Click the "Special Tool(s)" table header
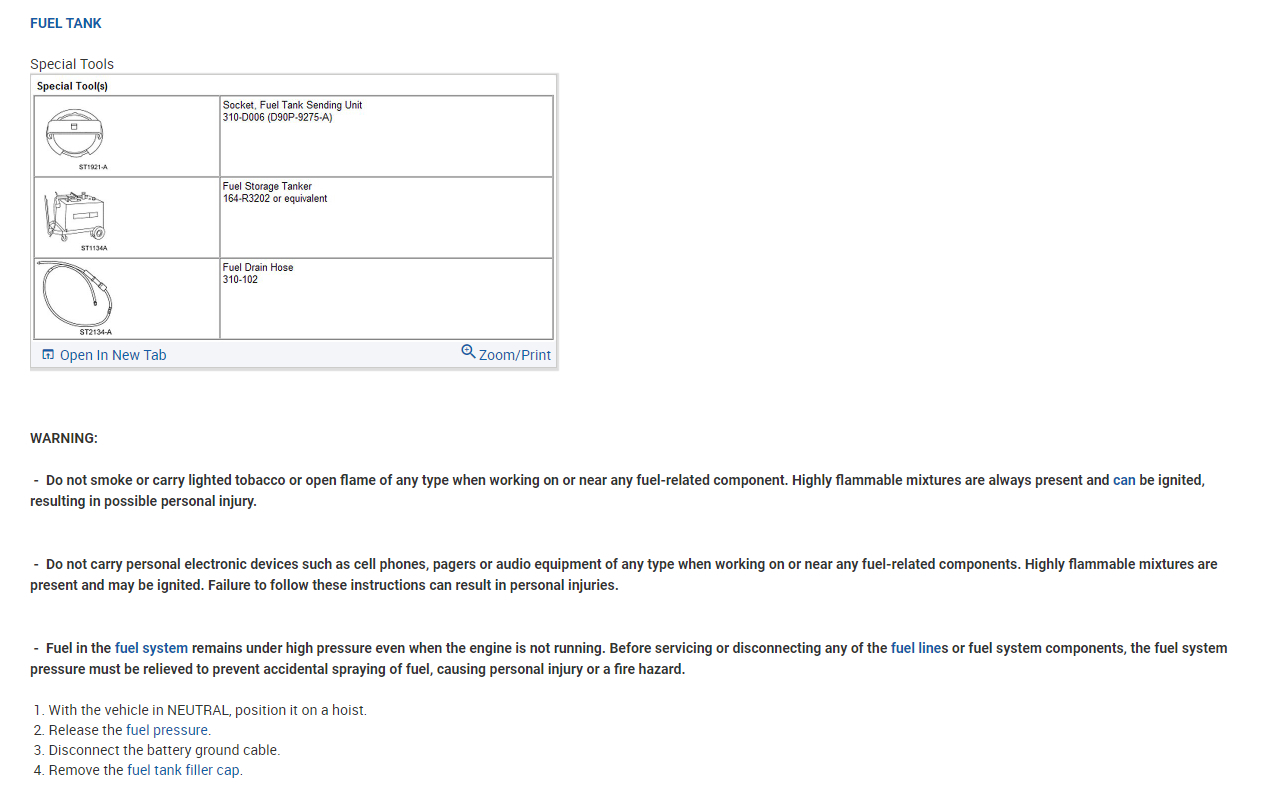The image size is (1283, 788). pyautogui.click(x=72, y=86)
